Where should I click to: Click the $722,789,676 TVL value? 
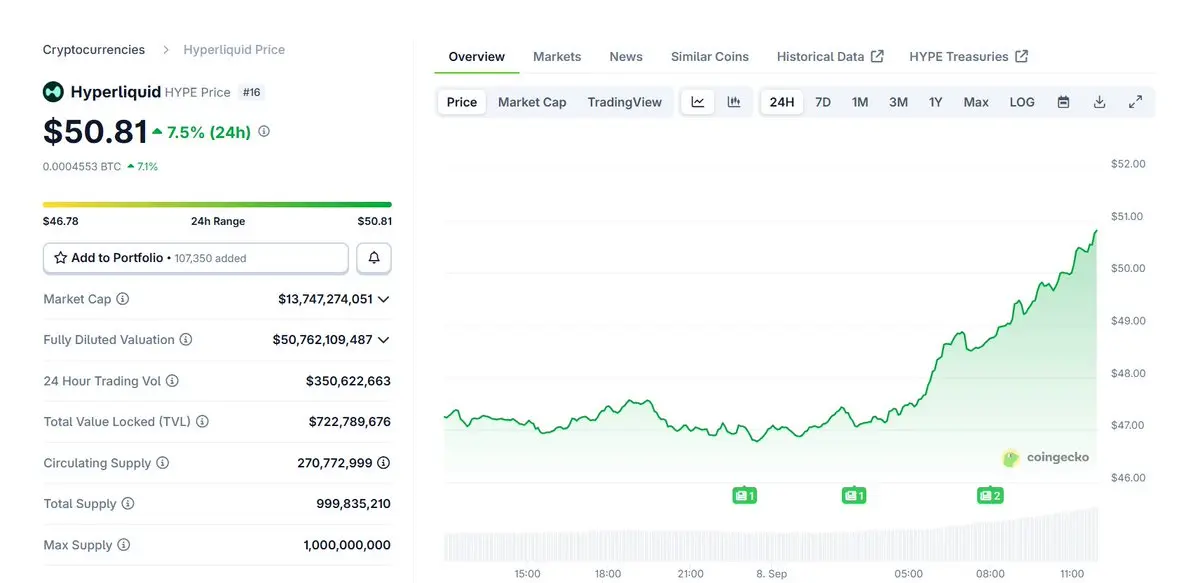point(349,422)
